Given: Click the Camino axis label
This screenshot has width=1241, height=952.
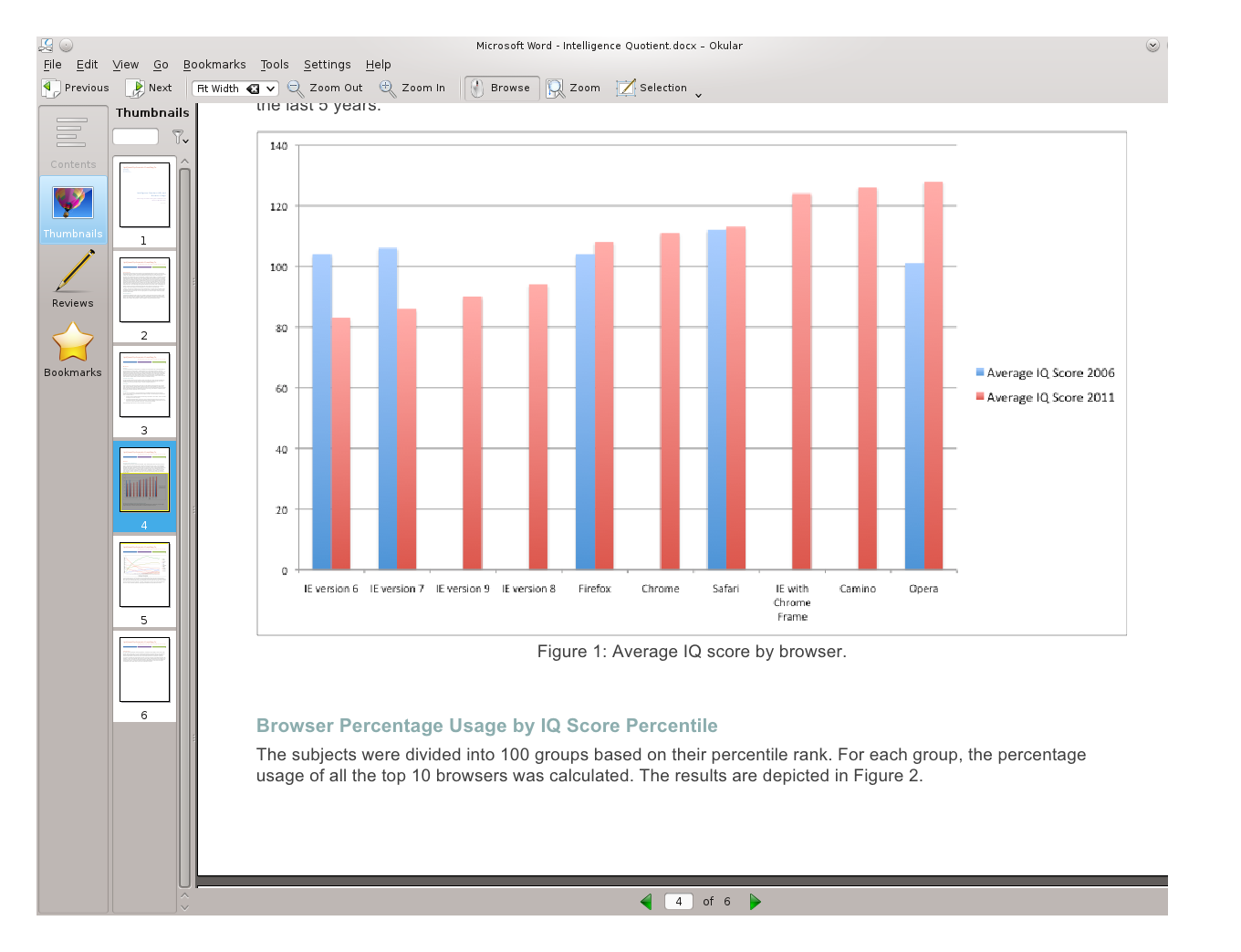Looking at the screenshot, I should pyautogui.click(x=858, y=589).
